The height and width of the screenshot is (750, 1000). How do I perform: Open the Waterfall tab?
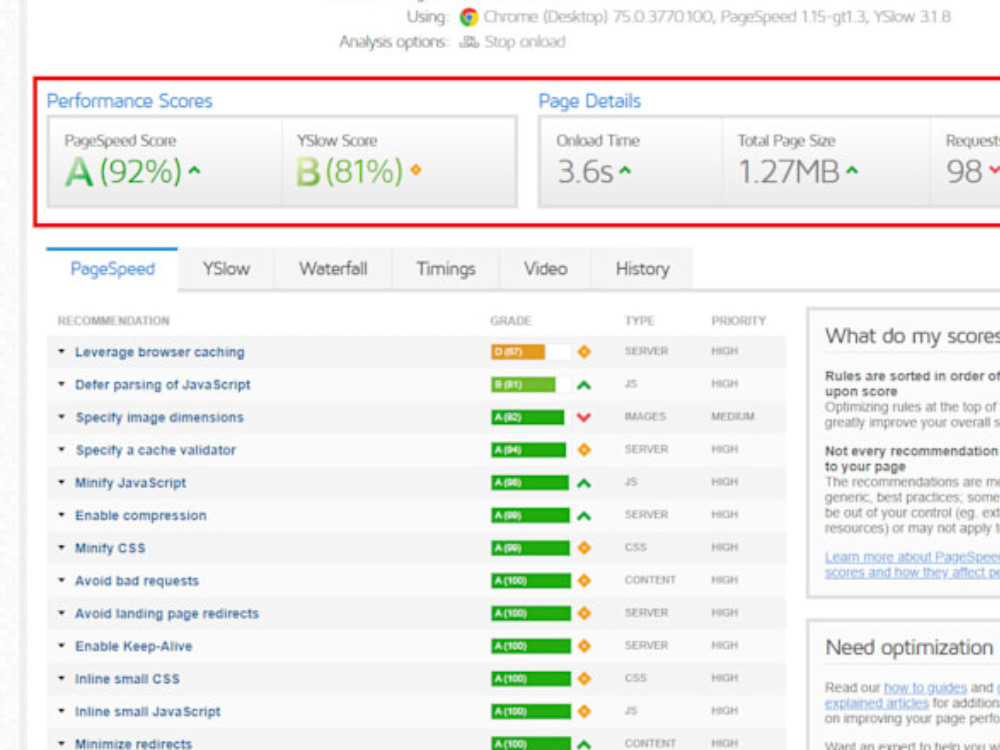[x=333, y=269]
